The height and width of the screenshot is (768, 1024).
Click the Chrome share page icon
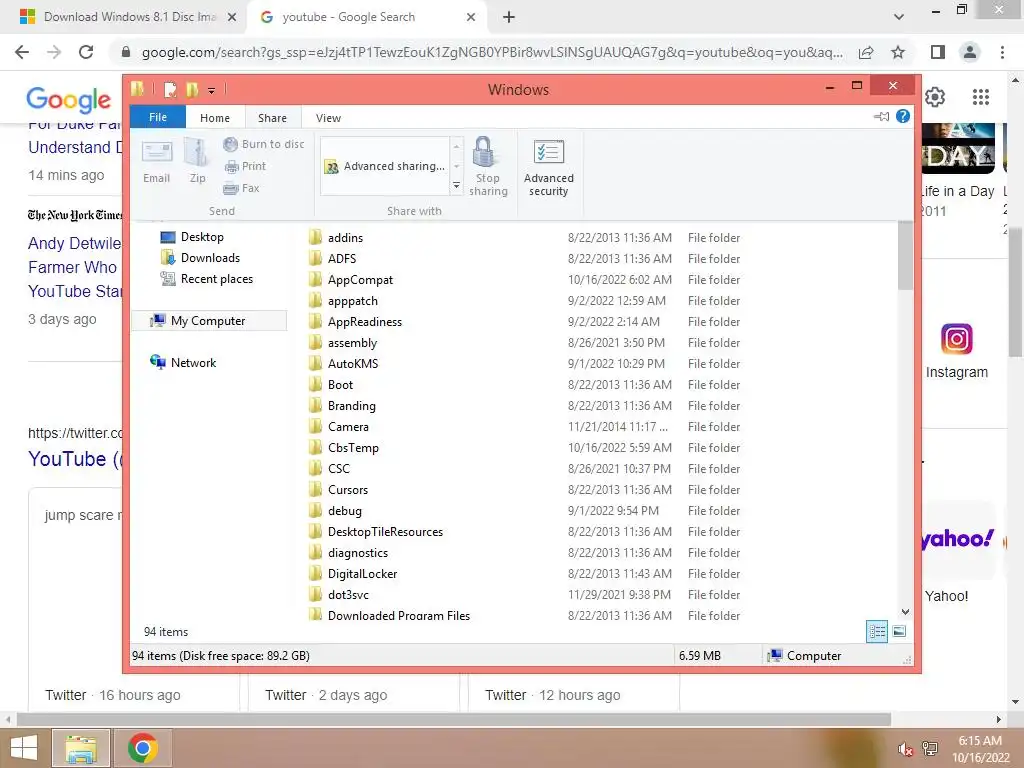(866, 52)
